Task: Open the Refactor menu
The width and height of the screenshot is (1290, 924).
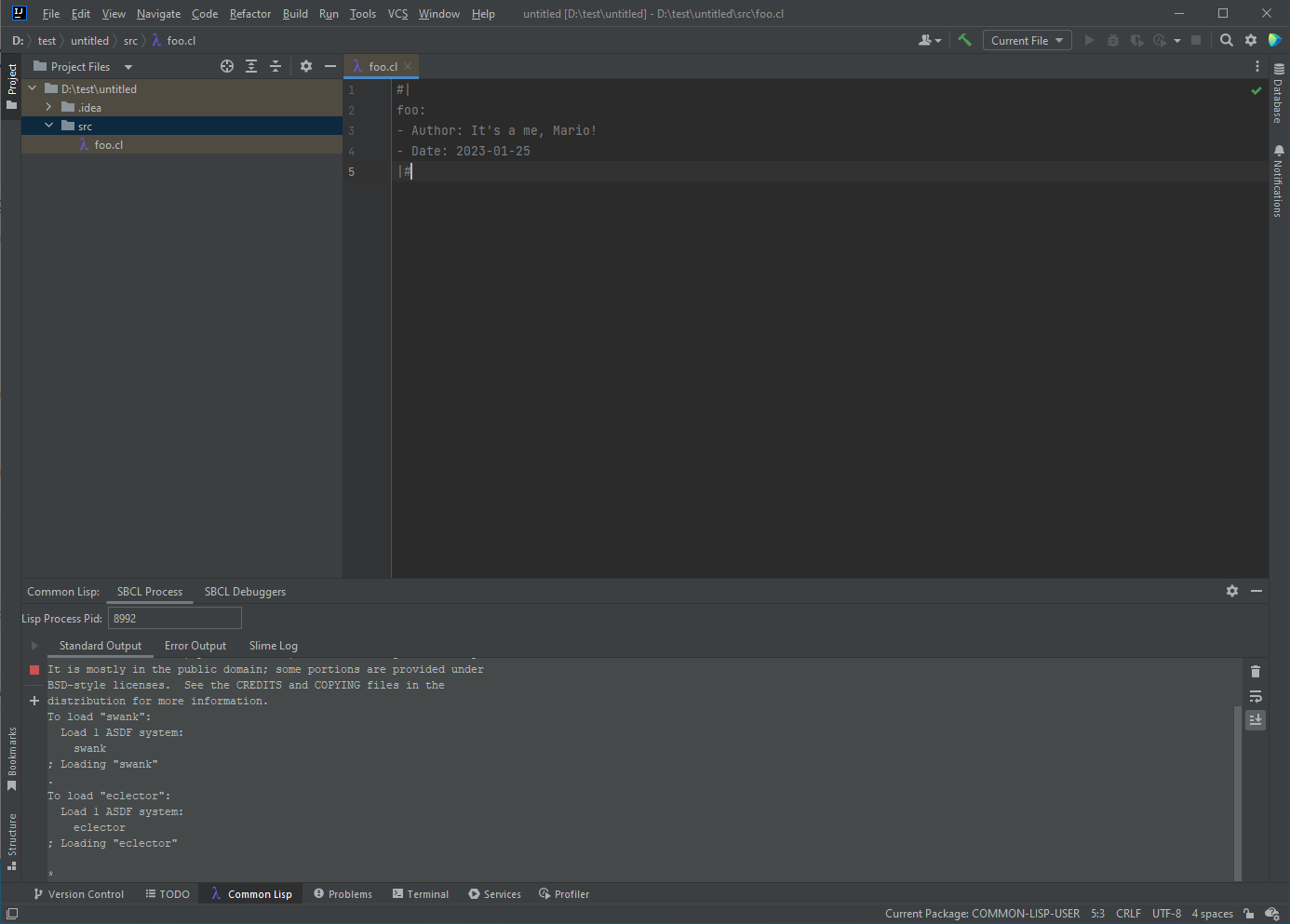Action: coord(250,14)
